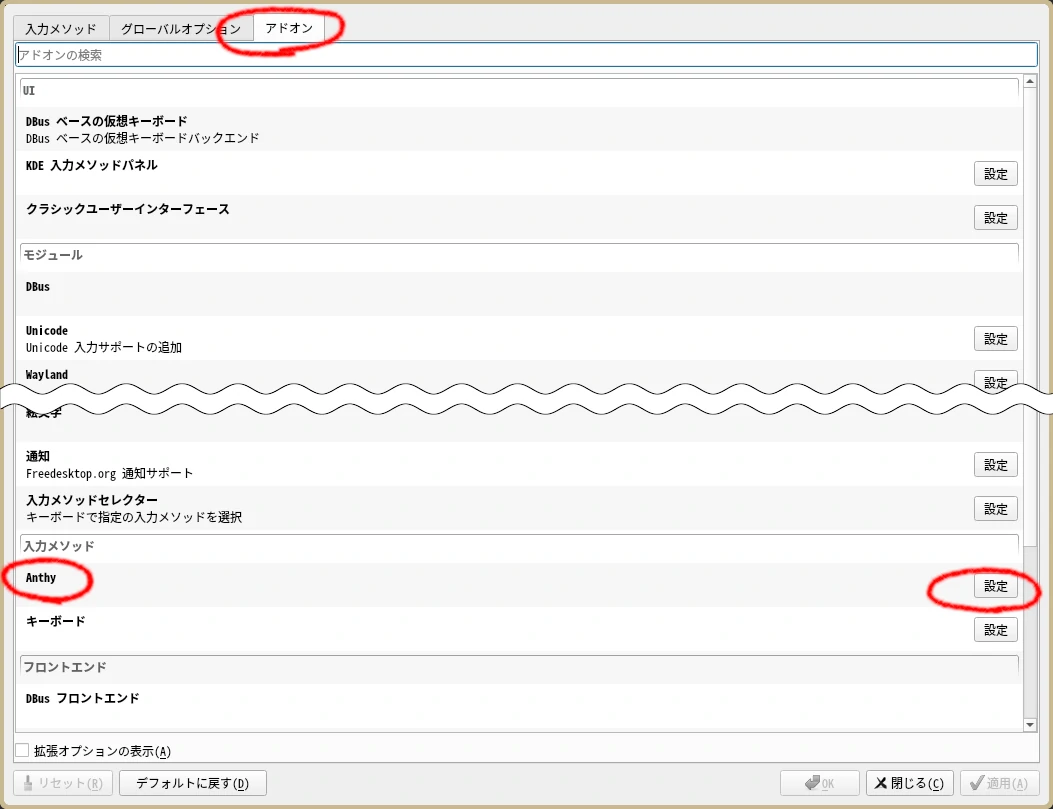This screenshot has height=809, width=1053.
Task: Click the scrollbar down arrow in addon list
Action: coord(1030,723)
